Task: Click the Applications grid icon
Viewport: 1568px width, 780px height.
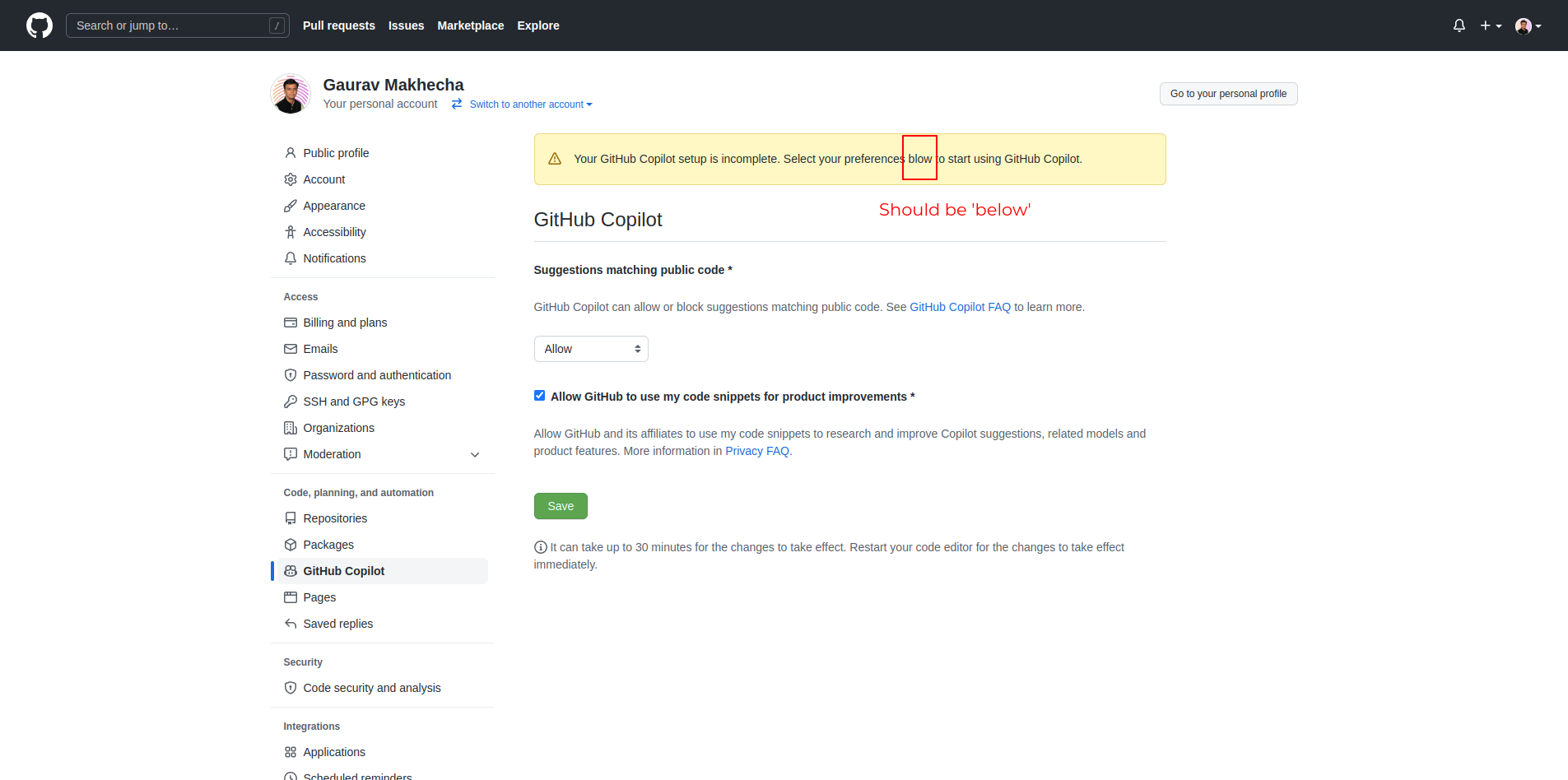Action: click(291, 752)
